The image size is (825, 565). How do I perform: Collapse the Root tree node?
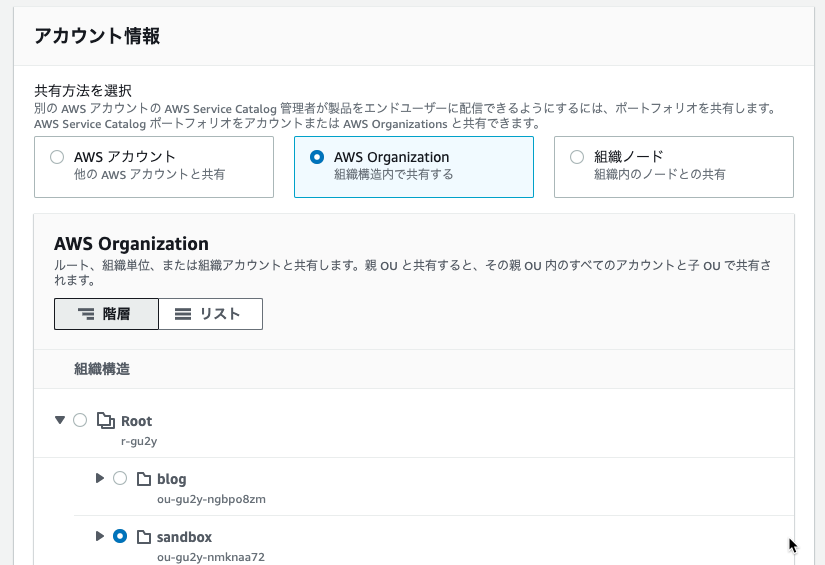pyautogui.click(x=60, y=420)
